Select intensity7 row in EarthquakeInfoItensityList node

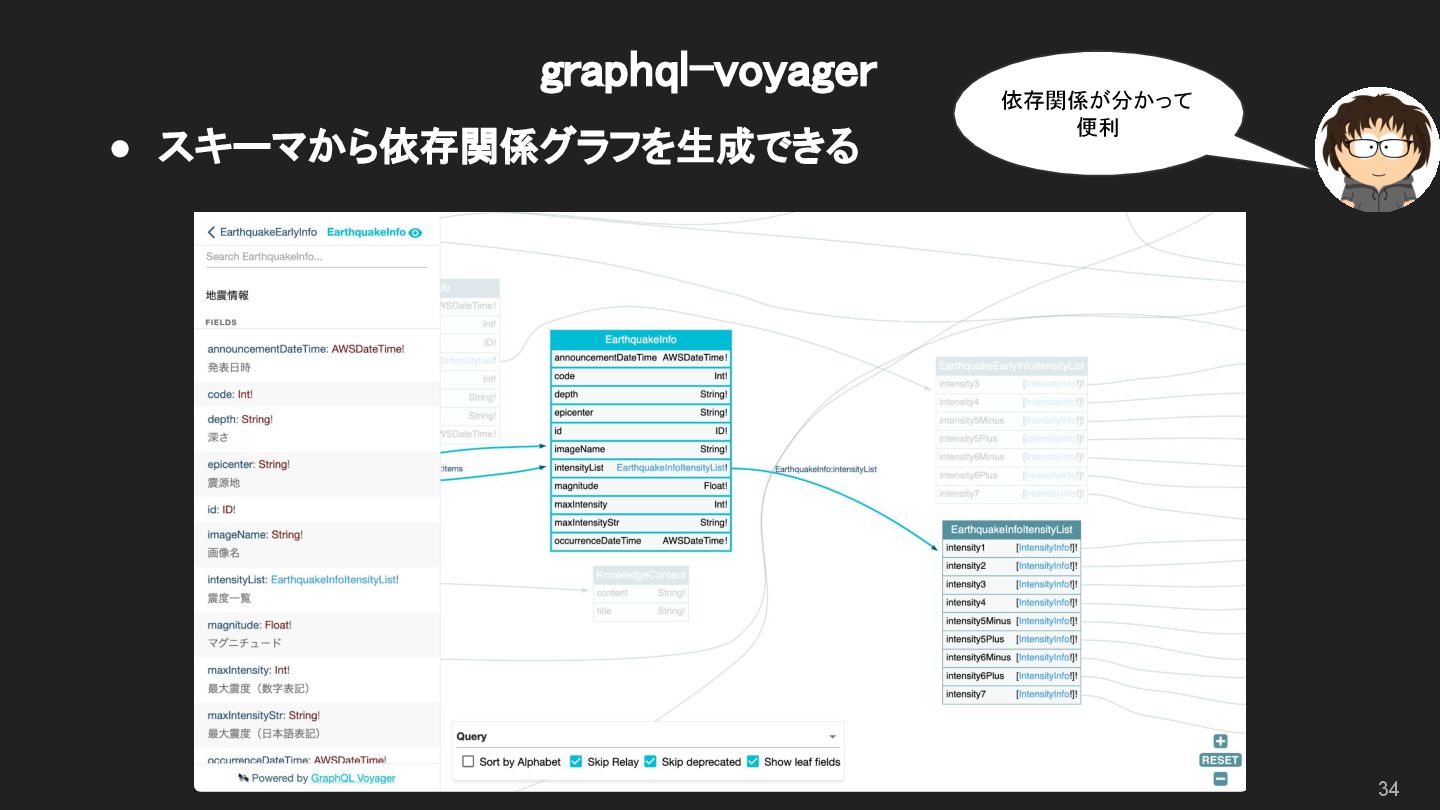coord(1012,694)
